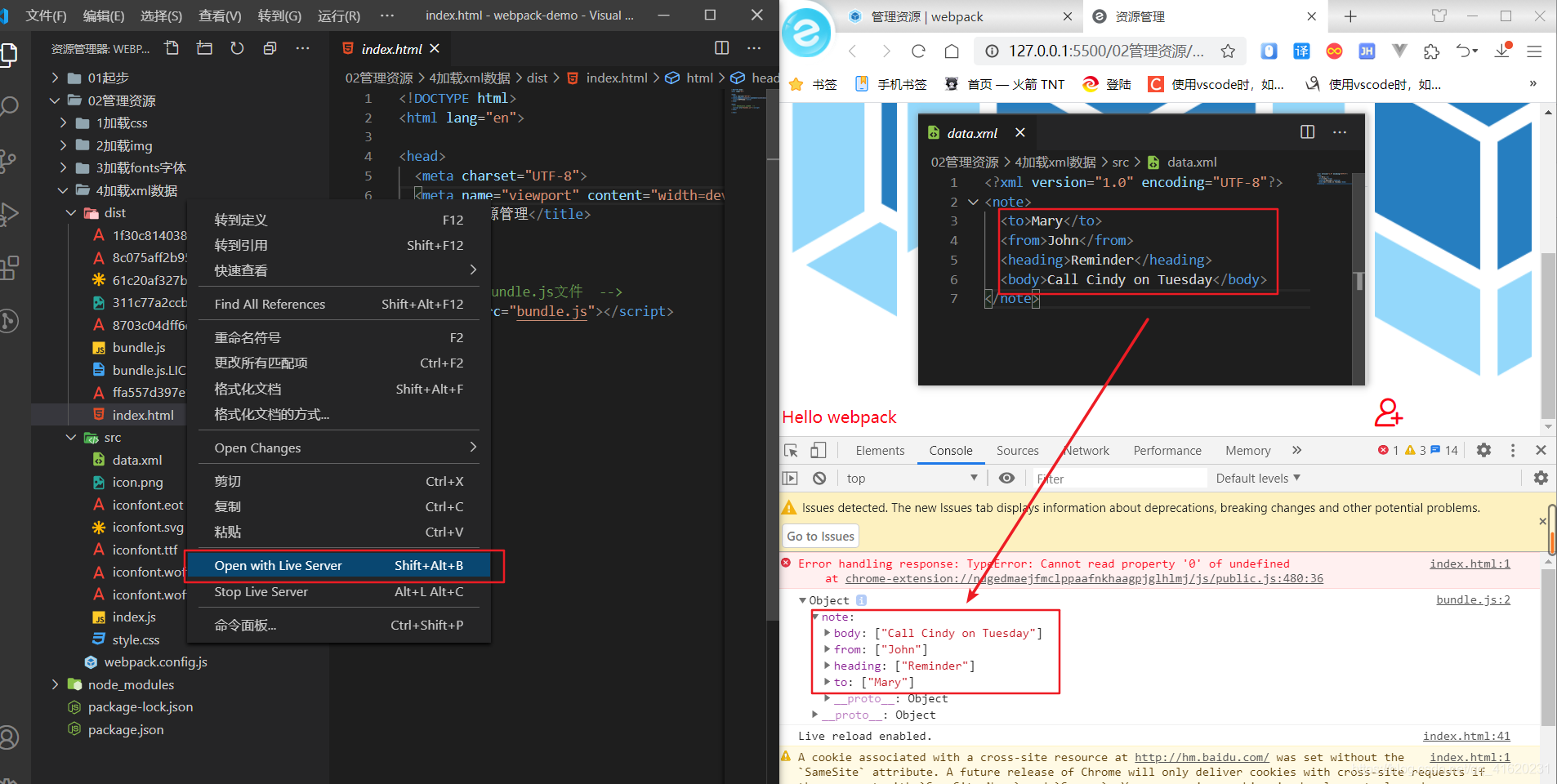Click Go to Issues button
The height and width of the screenshot is (784, 1557).
click(x=821, y=536)
